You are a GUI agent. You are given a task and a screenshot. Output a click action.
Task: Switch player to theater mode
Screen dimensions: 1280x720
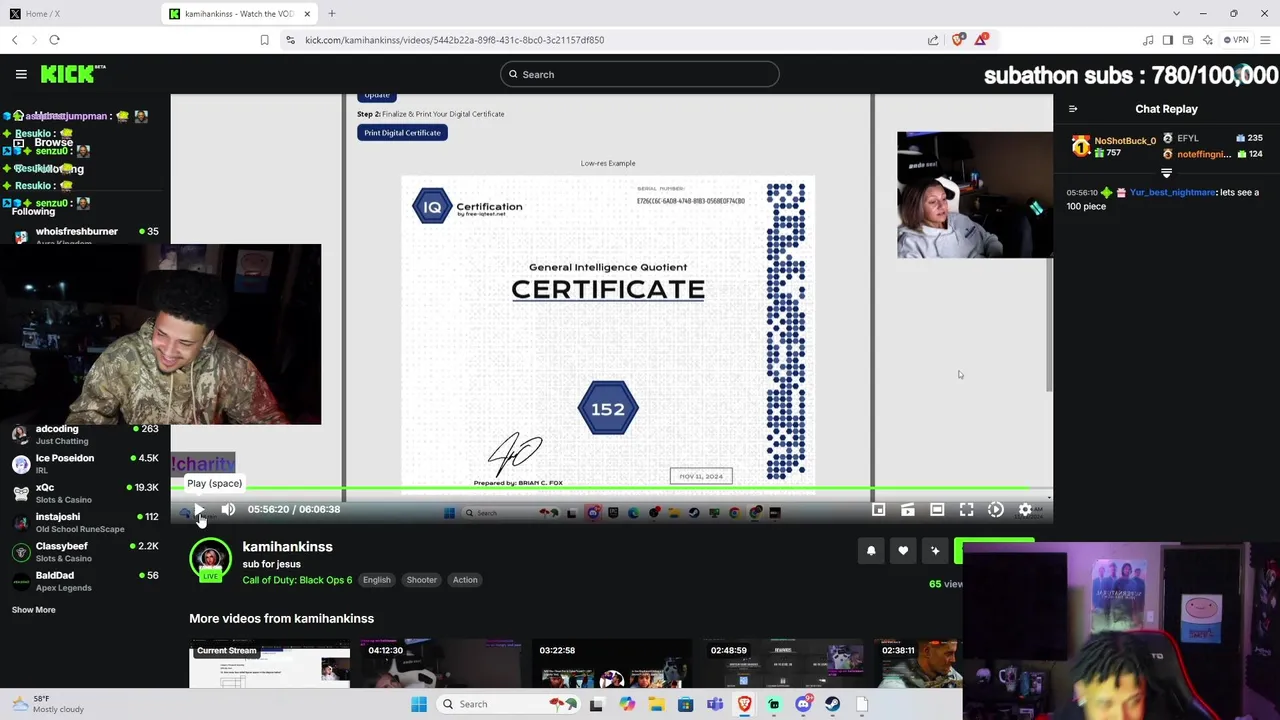(937, 510)
